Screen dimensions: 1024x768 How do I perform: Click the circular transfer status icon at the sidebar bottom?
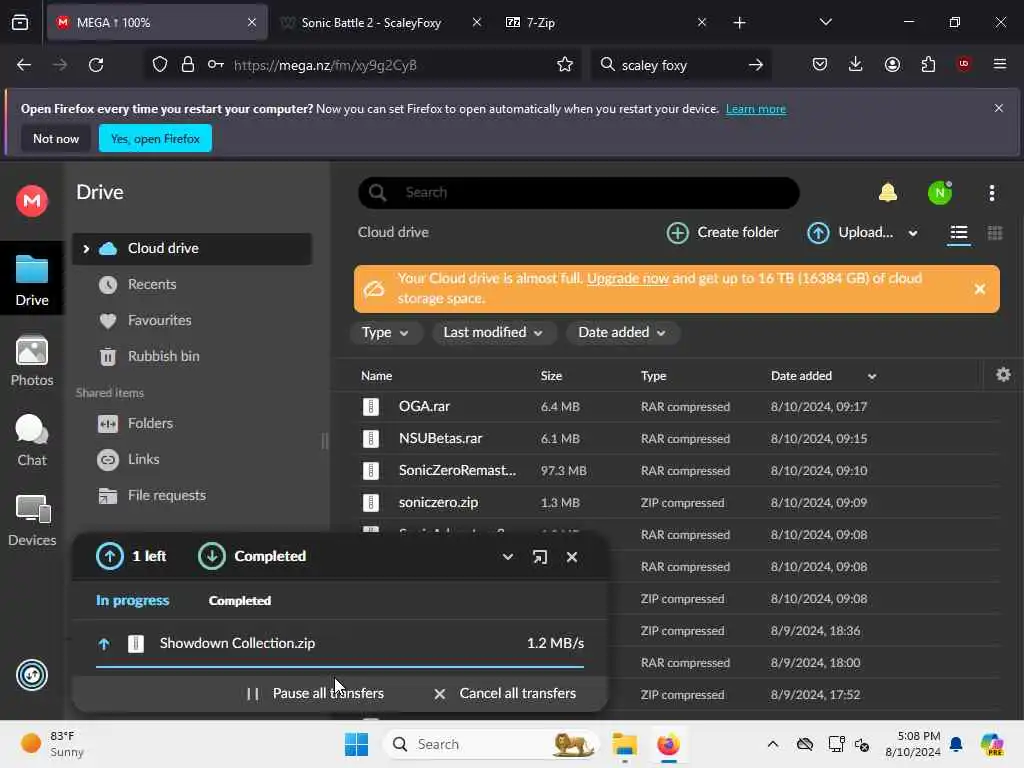[x=32, y=675]
